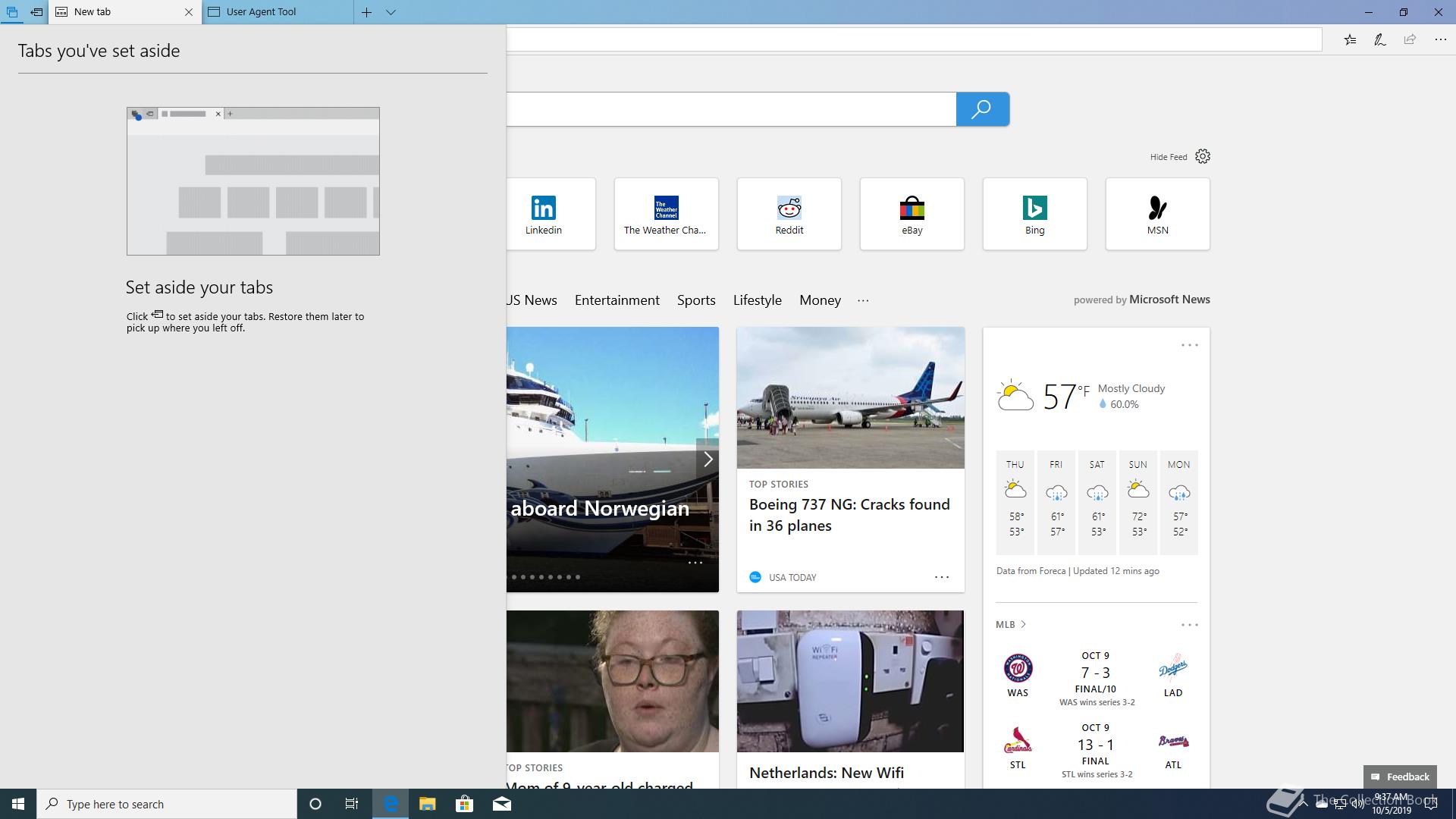Open the Reddit top site tile
Image resolution: width=1456 pixels, height=819 pixels.
[789, 214]
